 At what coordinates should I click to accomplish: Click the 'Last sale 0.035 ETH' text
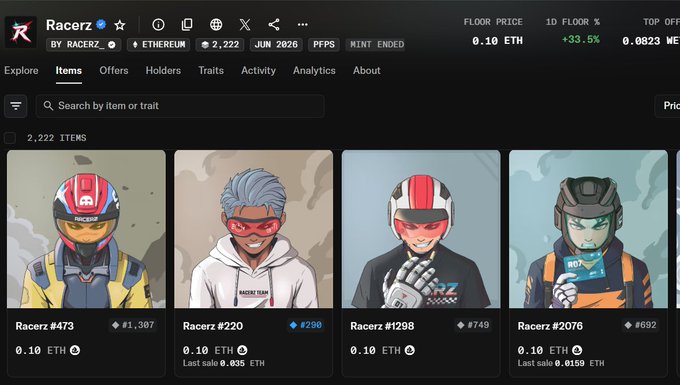coord(223,363)
